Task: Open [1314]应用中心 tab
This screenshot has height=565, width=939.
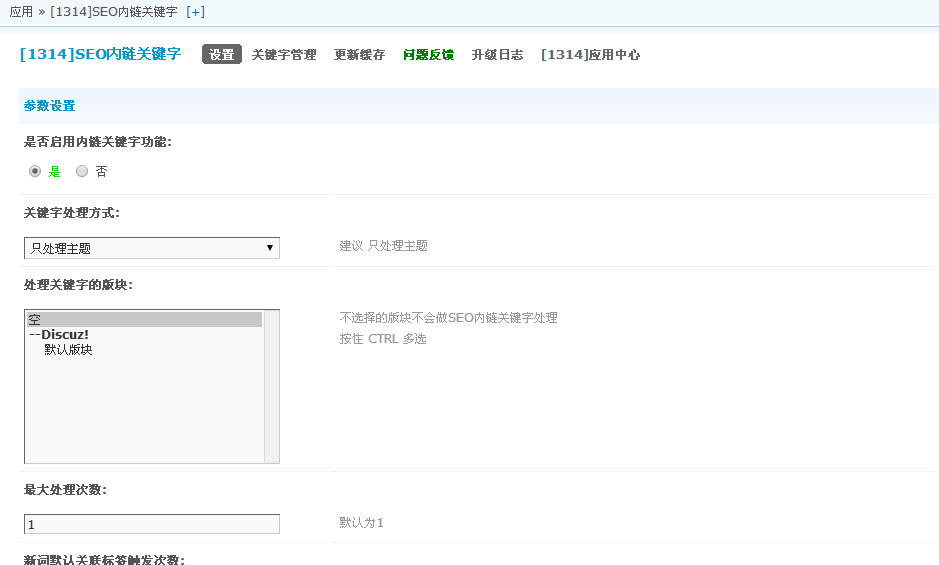Action: coord(590,55)
